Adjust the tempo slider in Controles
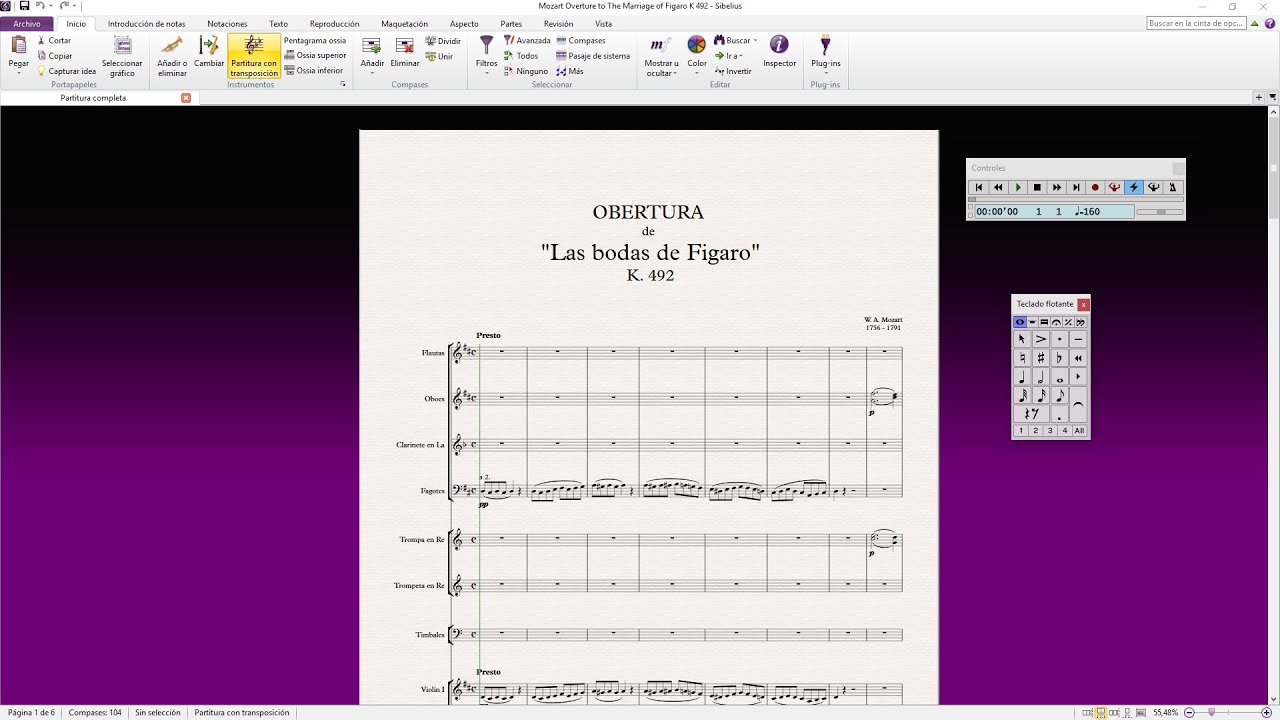Viewport: 1280px width, 720px height. pos(1160,212)
